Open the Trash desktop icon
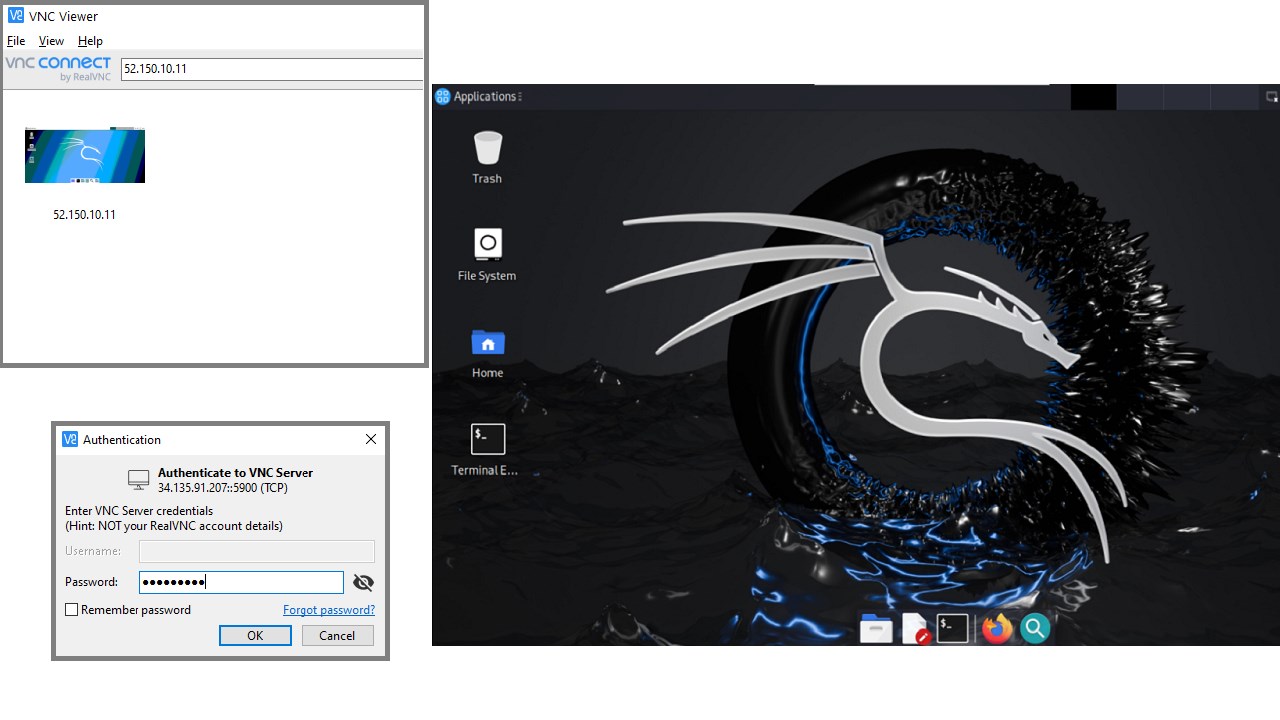 (x=487, y=158)
